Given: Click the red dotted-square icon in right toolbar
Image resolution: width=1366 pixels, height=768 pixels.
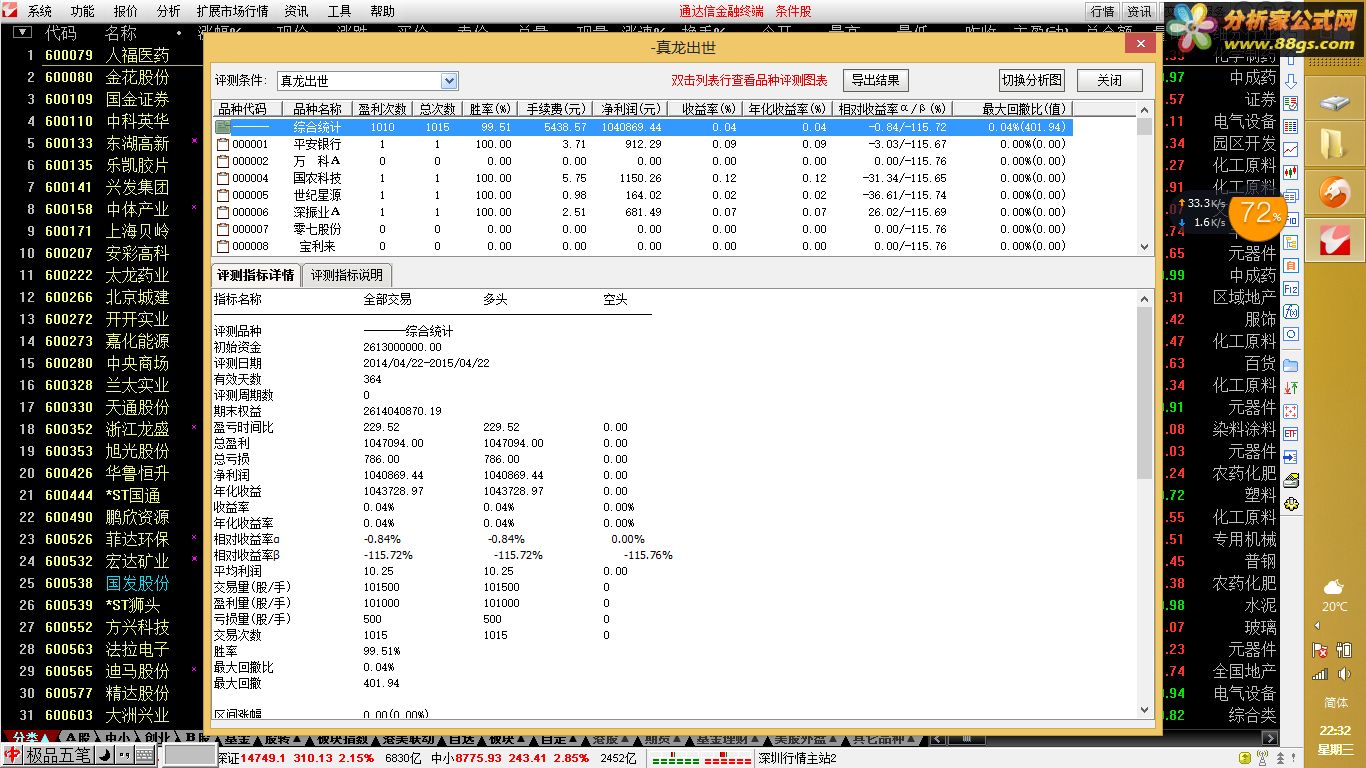Looking at the screenshot, I should (x=1291, y=411).
